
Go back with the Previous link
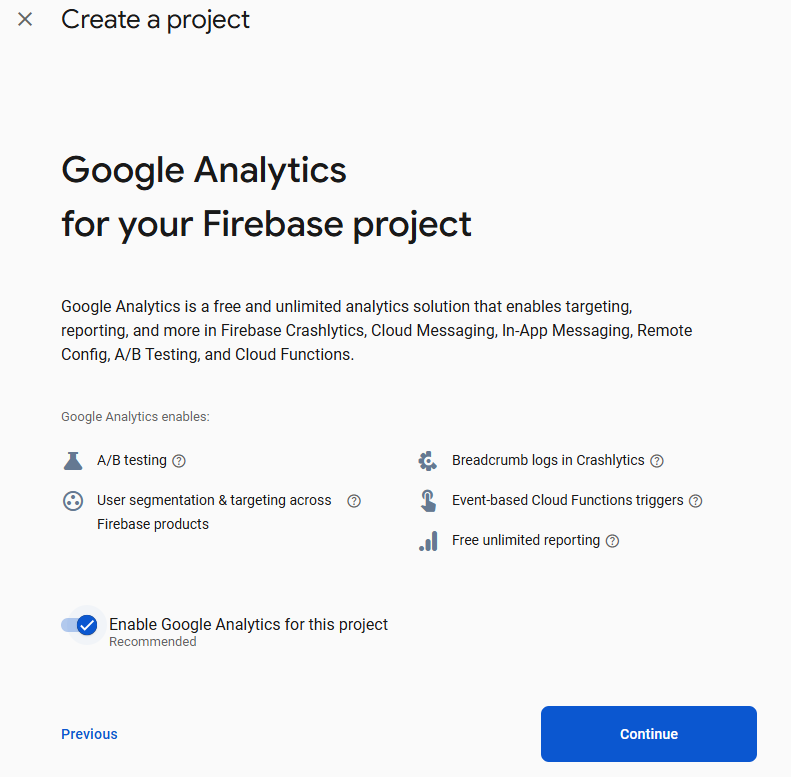coord(89,734)
